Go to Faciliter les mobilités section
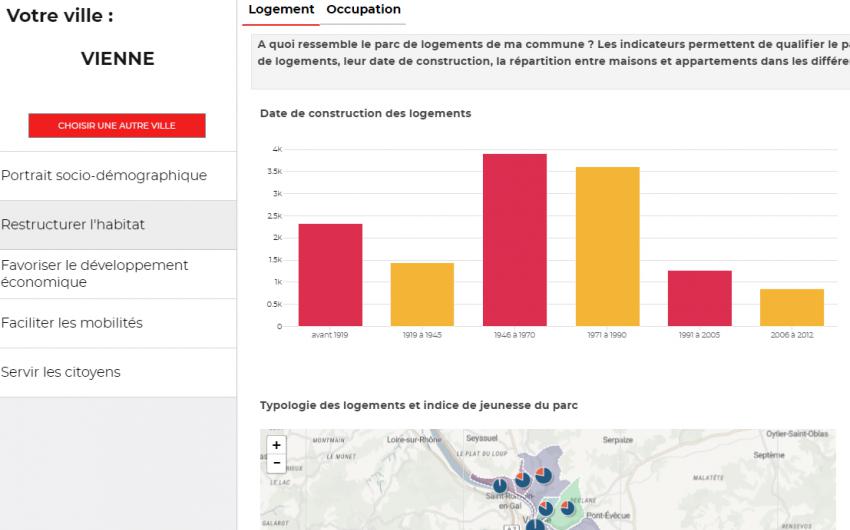The image size is (850, 530). coord(118,323)
